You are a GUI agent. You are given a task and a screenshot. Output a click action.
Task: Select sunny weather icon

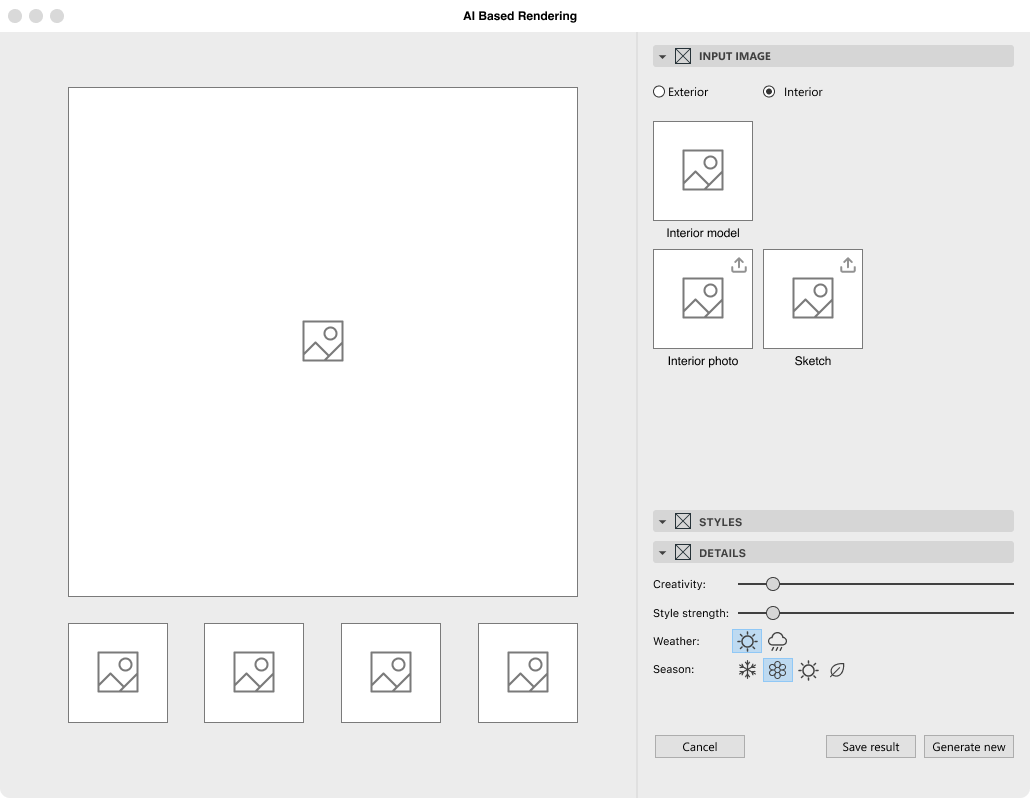(x=747, y=642)
